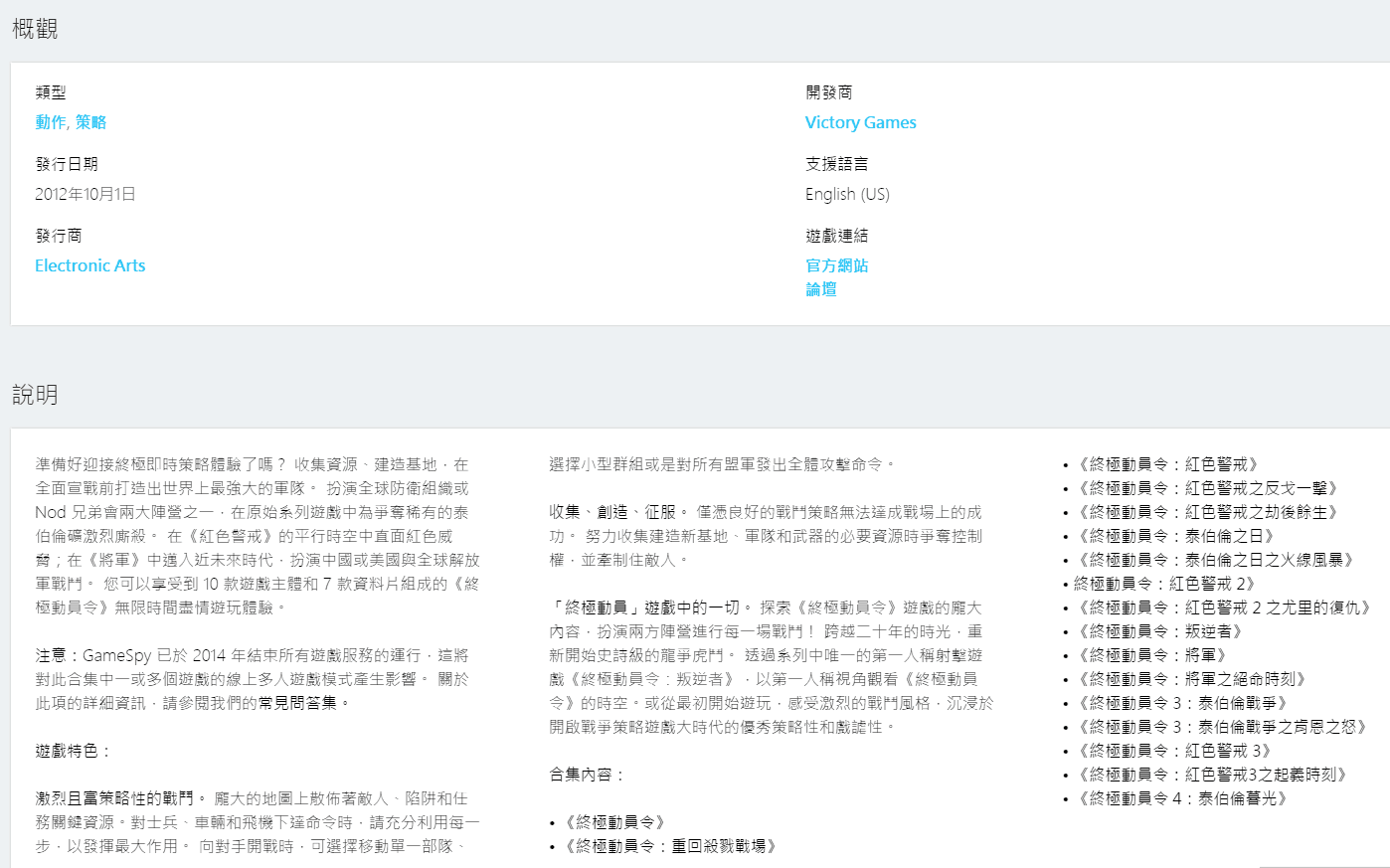Screen dimensions: 1390x868
Task: Click the English (US) language value
Action: (x=847, y=194)
